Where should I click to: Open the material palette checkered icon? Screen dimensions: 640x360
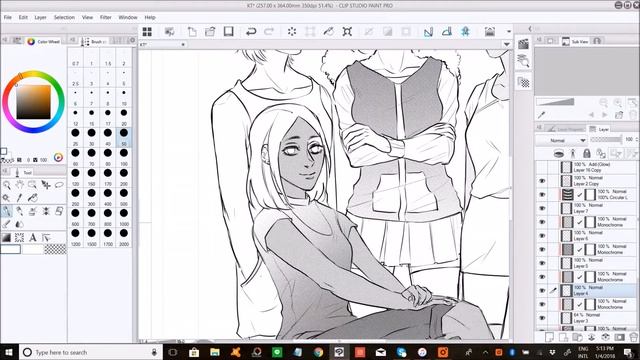coord(524,82)
